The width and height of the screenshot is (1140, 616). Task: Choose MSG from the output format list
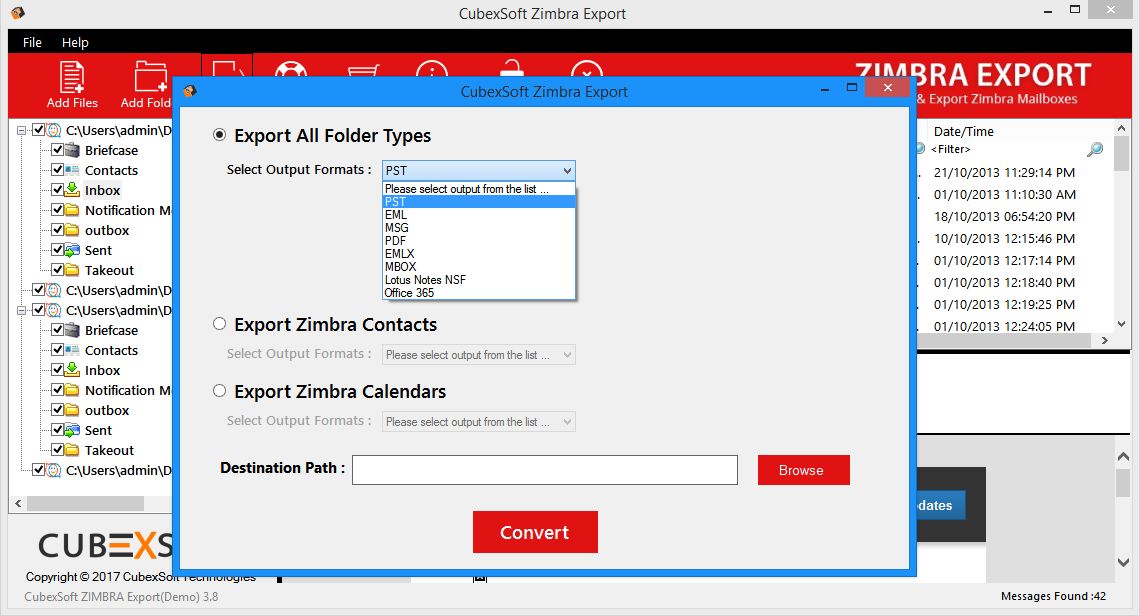point(479,228)
